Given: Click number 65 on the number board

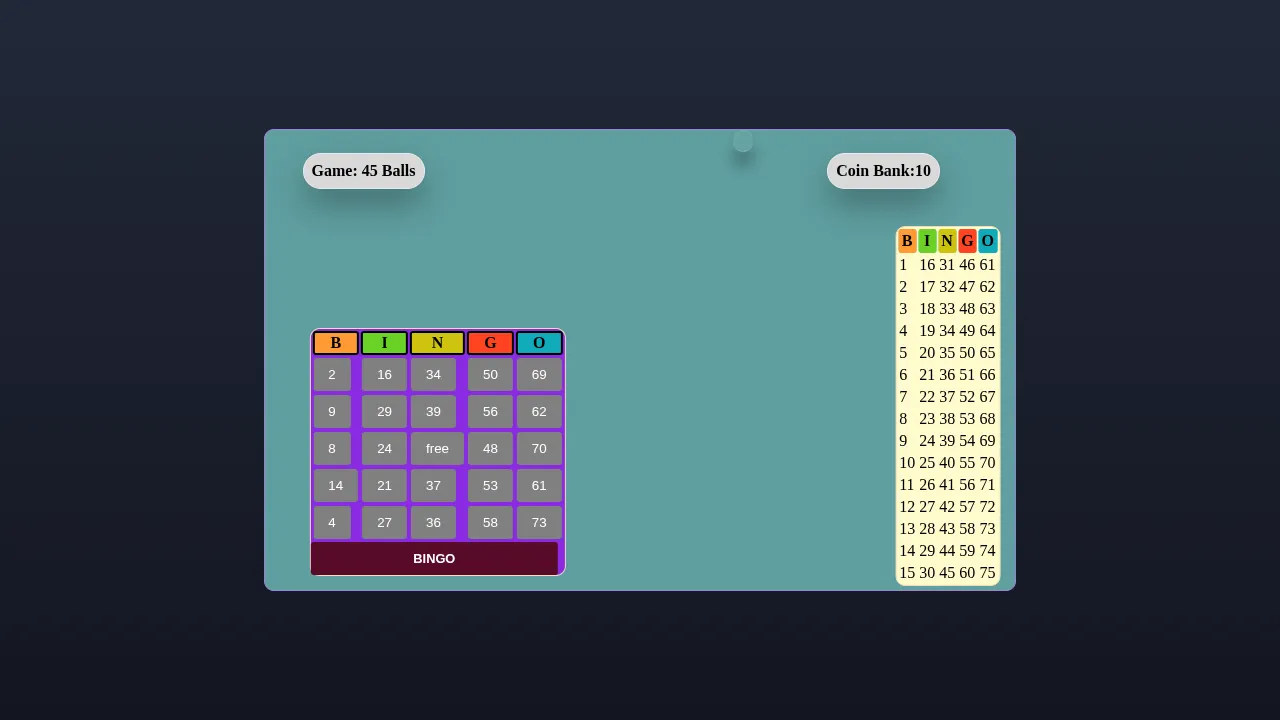Looking at the screenshot, I should click(988, 353).
